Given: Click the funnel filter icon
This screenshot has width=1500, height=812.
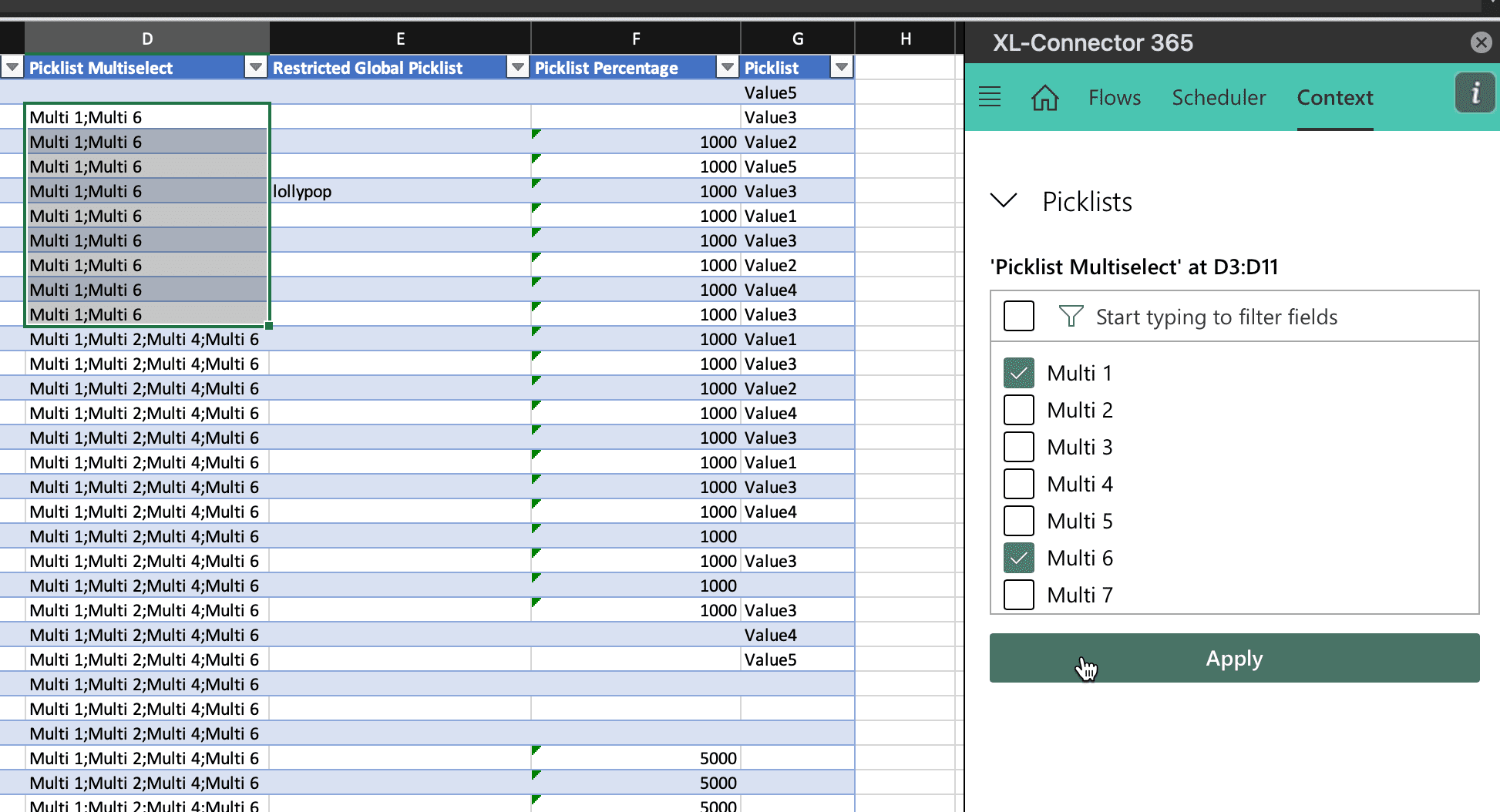Looking at the screenshot, I should click(x=1071, y=316).
